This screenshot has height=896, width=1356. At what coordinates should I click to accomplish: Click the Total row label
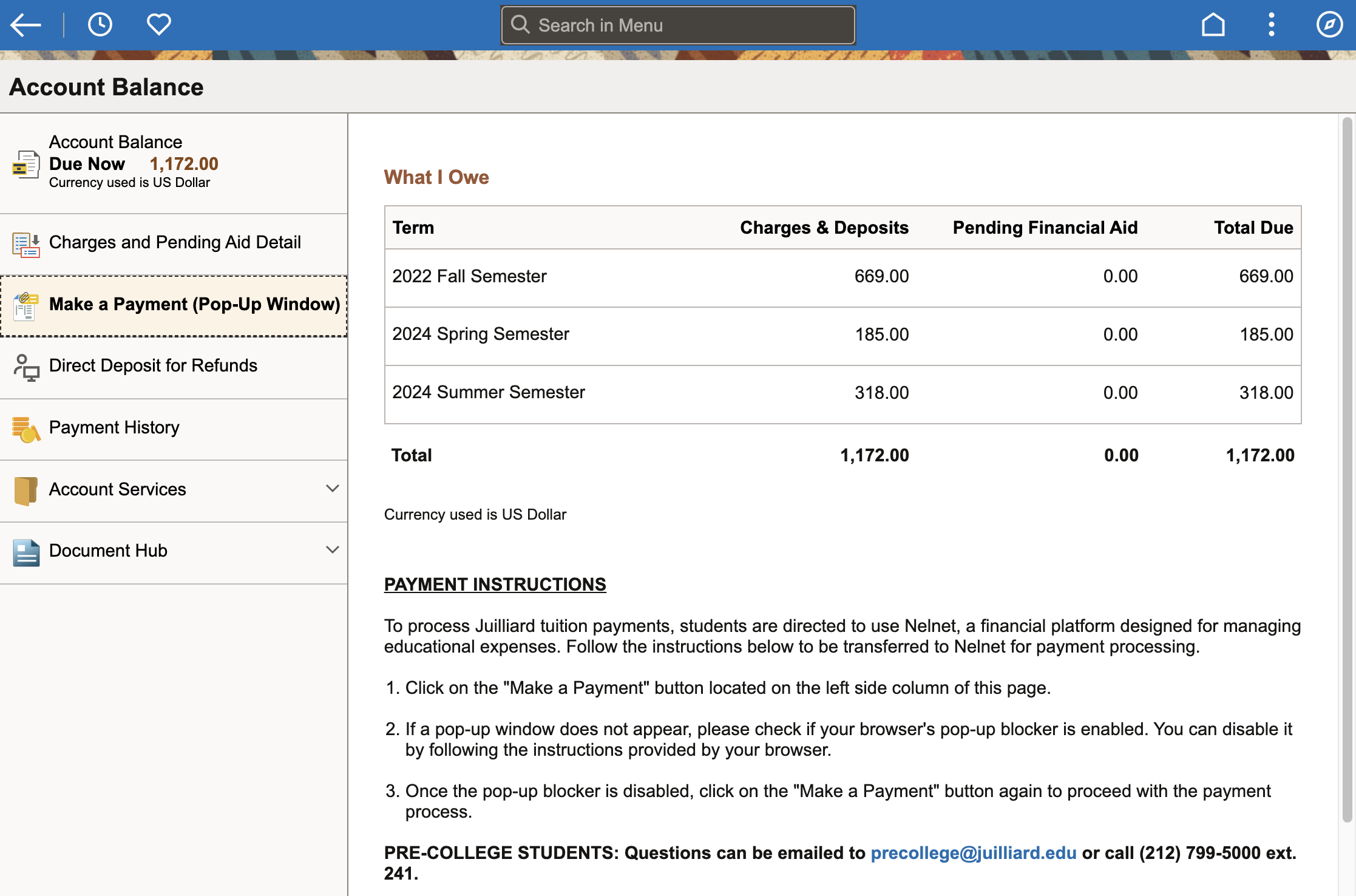click(x=412, y=455)
